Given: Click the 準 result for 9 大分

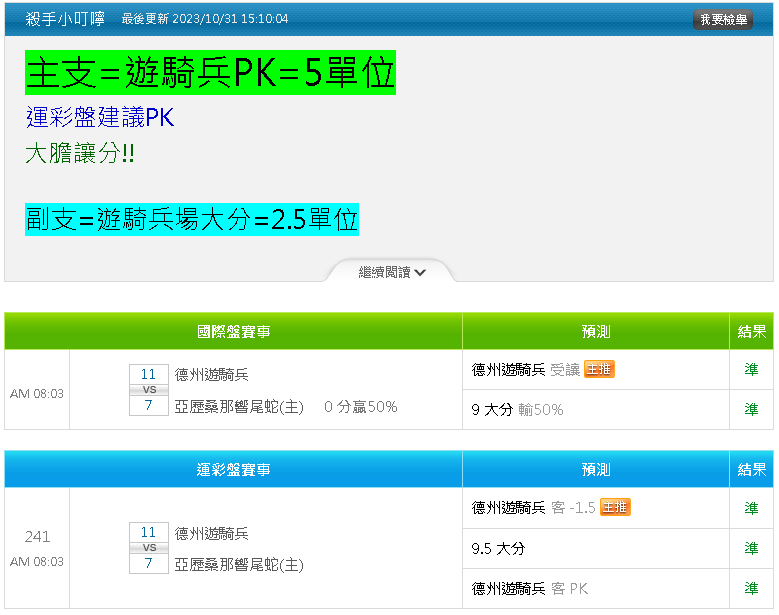Looking at the screenshot, I should tap(751, 409).
